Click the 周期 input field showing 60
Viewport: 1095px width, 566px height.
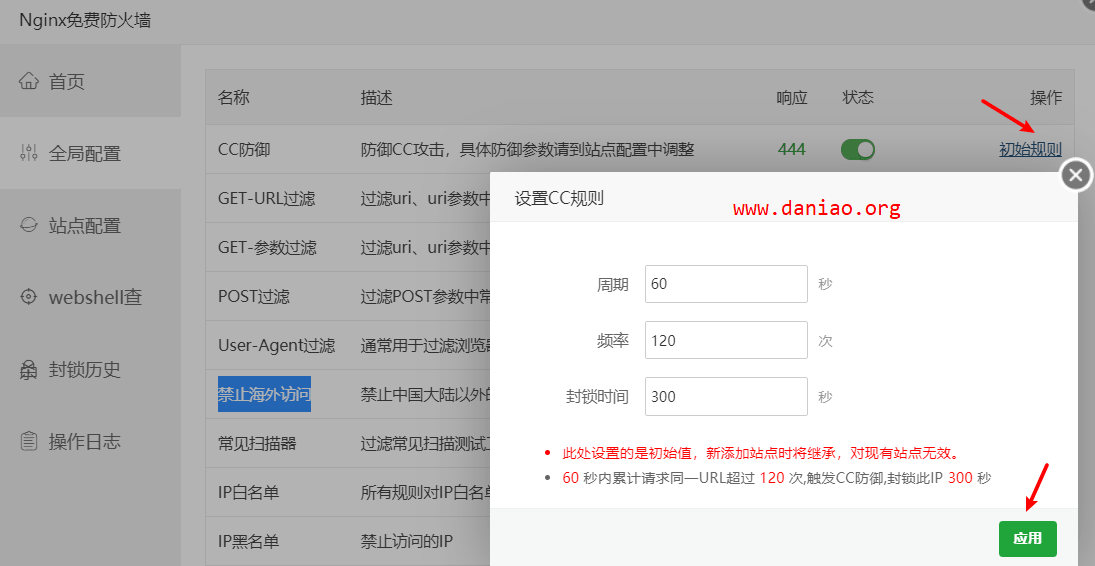pos(726,284)
